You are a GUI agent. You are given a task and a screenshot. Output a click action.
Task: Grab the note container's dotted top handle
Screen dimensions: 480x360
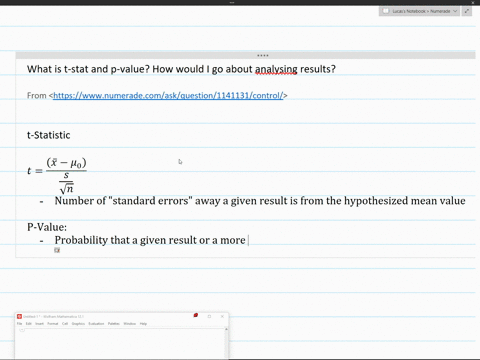coord(263,55)
